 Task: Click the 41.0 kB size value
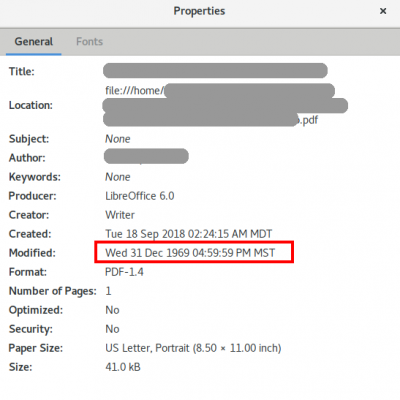click(x=123, y=367)
